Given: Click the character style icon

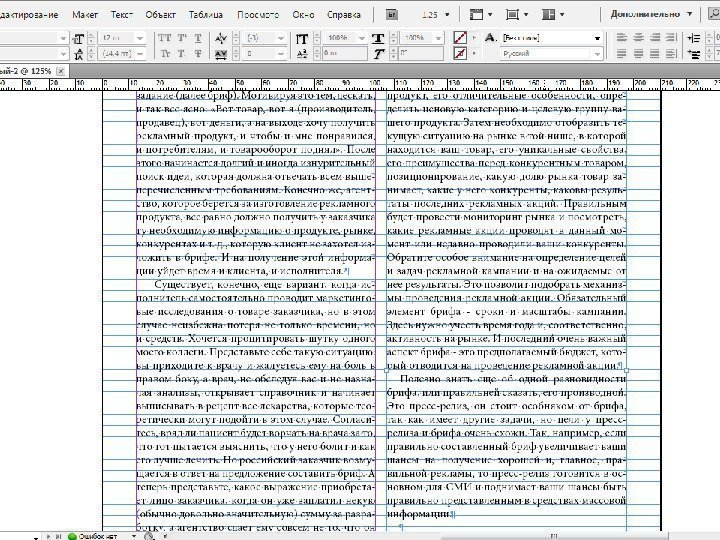Looking at the screenshot, I should (x=490, y=38).
